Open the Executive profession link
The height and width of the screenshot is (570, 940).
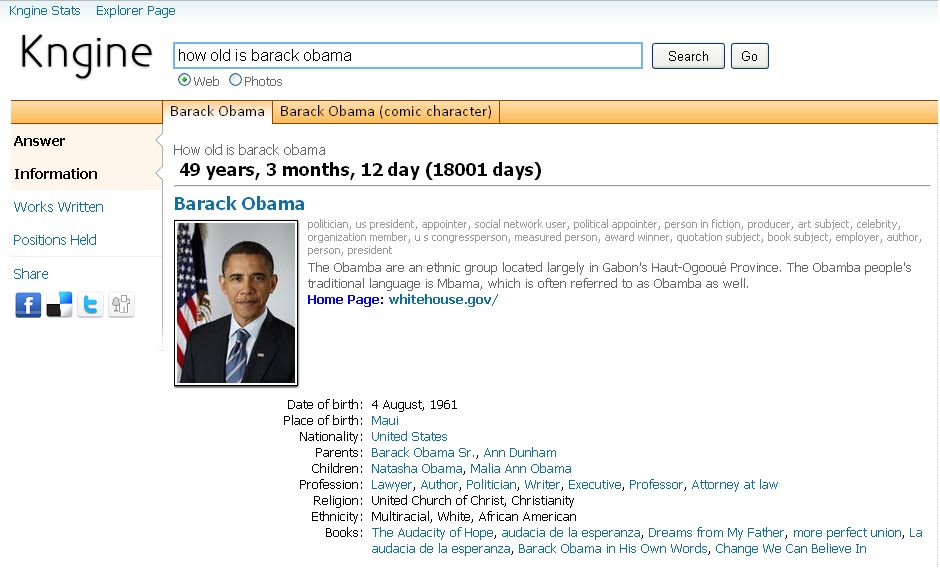click(595, 485)
